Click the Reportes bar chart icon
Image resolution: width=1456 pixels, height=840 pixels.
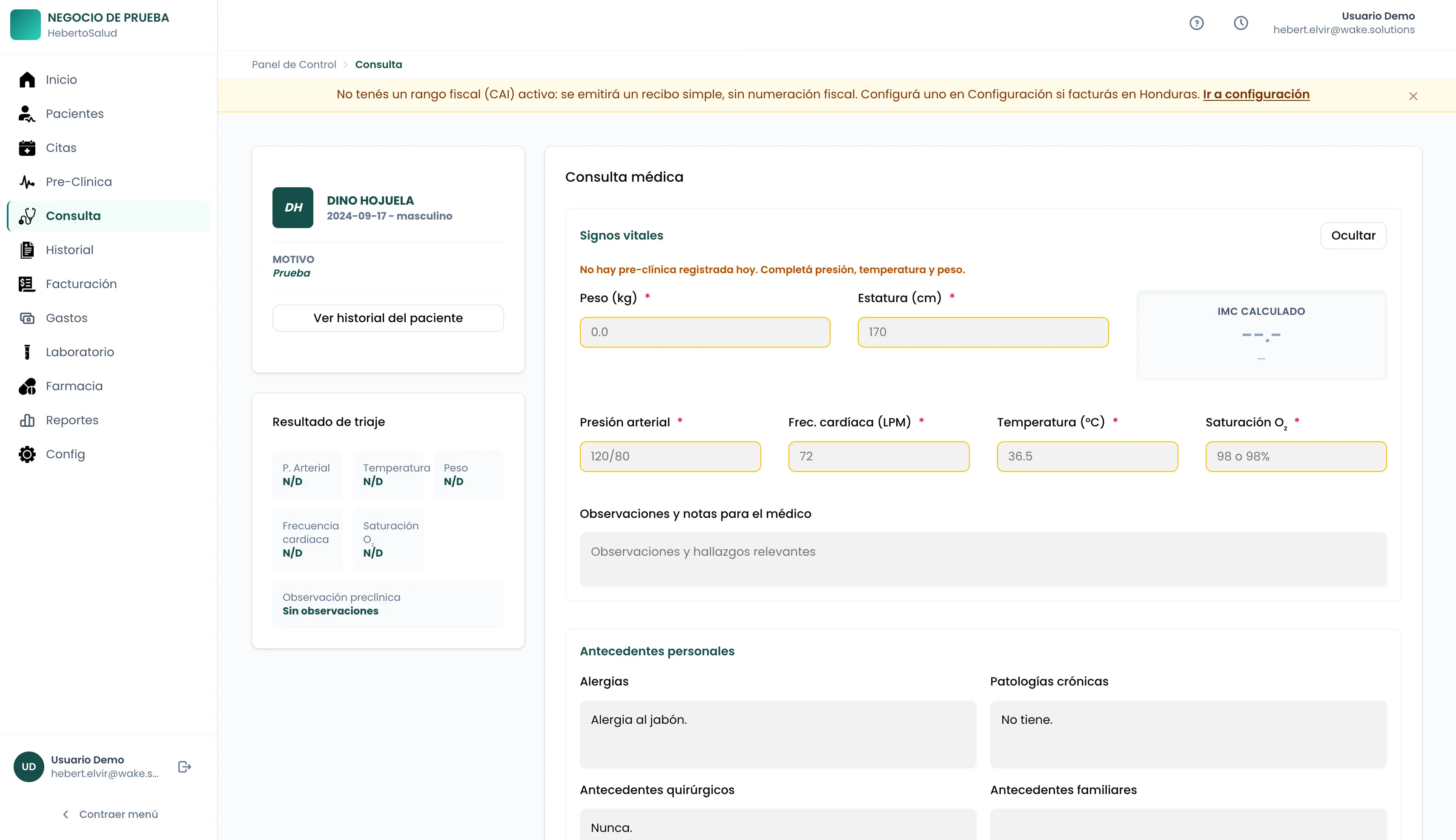pos(27,420)
